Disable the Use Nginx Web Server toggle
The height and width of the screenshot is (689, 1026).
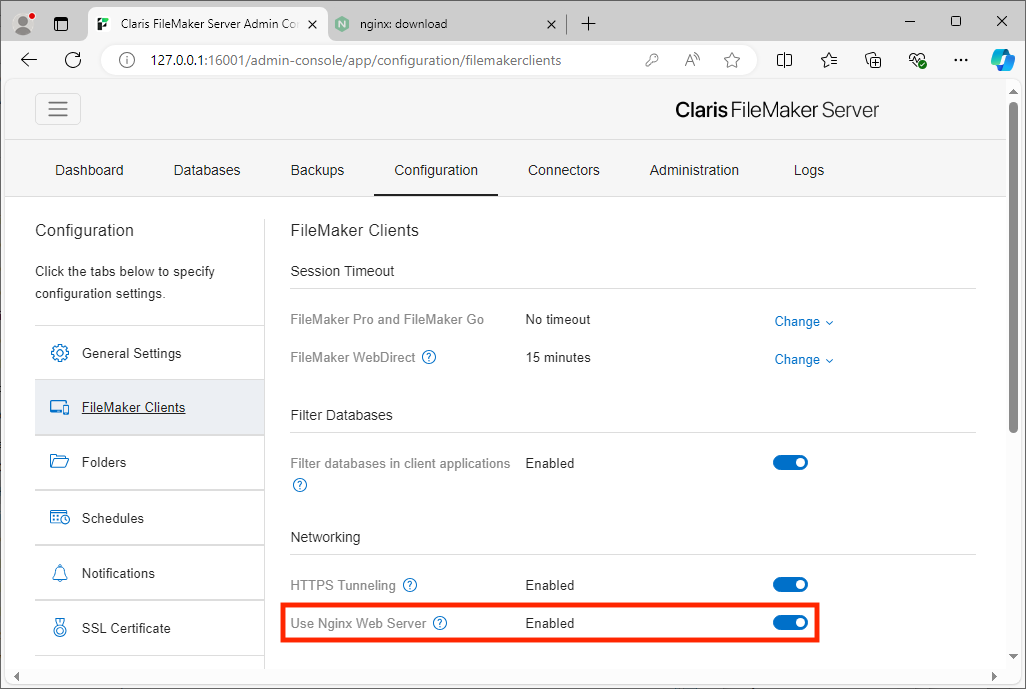(x=790, y=622)
